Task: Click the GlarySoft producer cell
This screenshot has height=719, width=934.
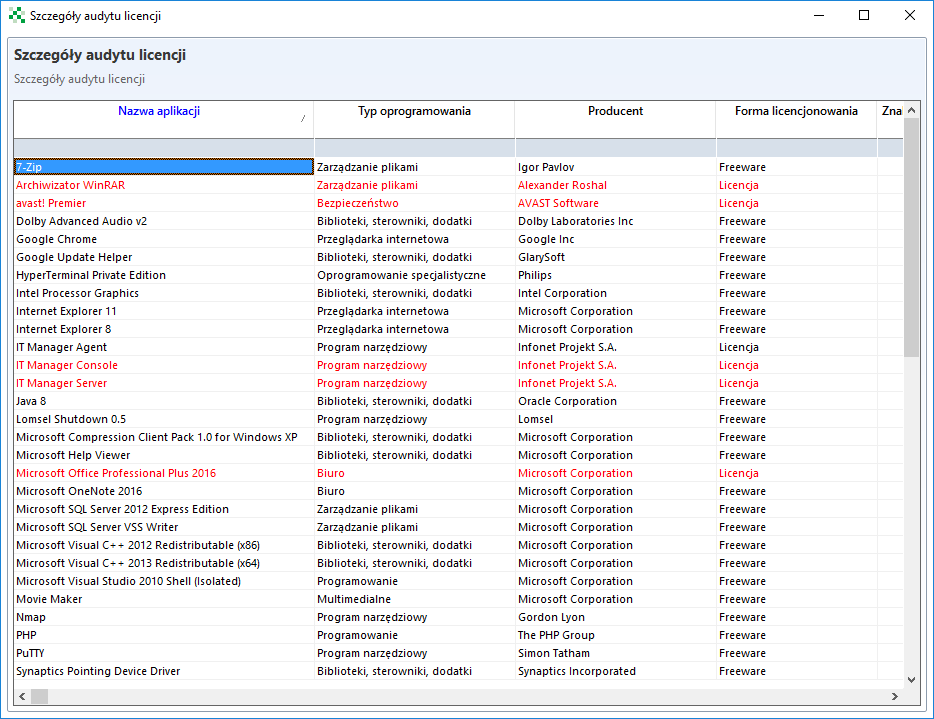Action: [615, 257]
